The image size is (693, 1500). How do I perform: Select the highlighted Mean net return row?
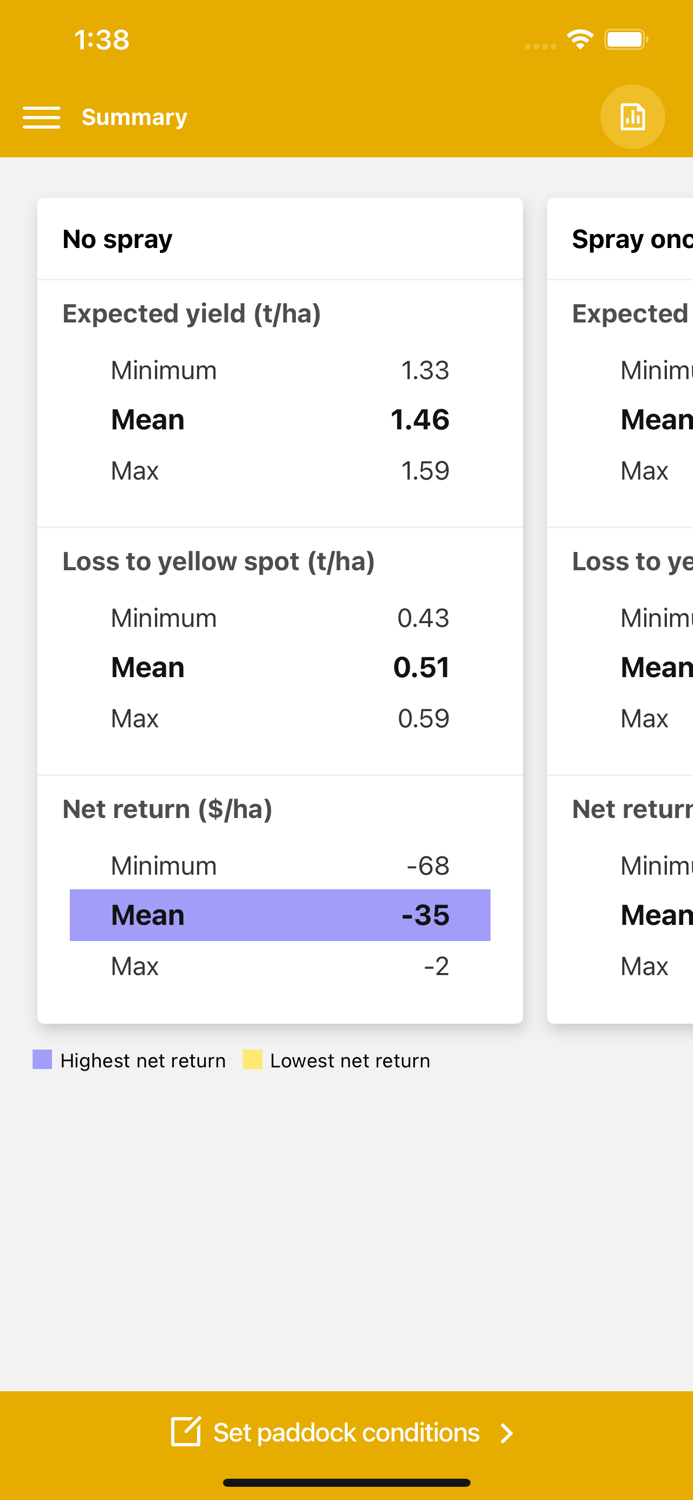pos(280,915)
